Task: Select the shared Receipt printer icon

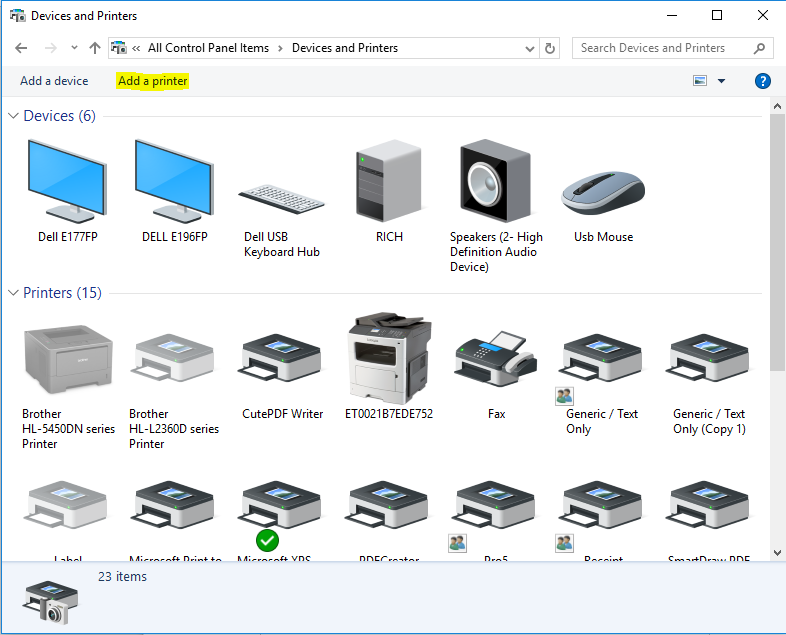Action: (602, 505)
